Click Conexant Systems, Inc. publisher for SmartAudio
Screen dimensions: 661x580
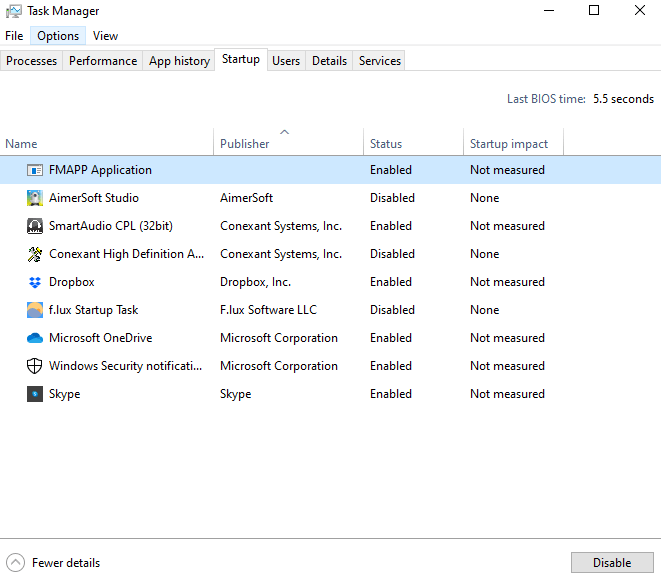pyautogui.click(x=281, y=226)
